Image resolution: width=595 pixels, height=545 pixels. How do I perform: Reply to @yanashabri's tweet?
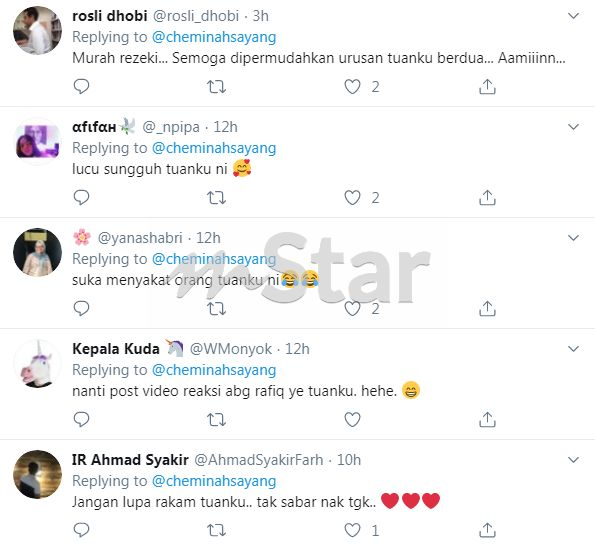click(81, 309)
